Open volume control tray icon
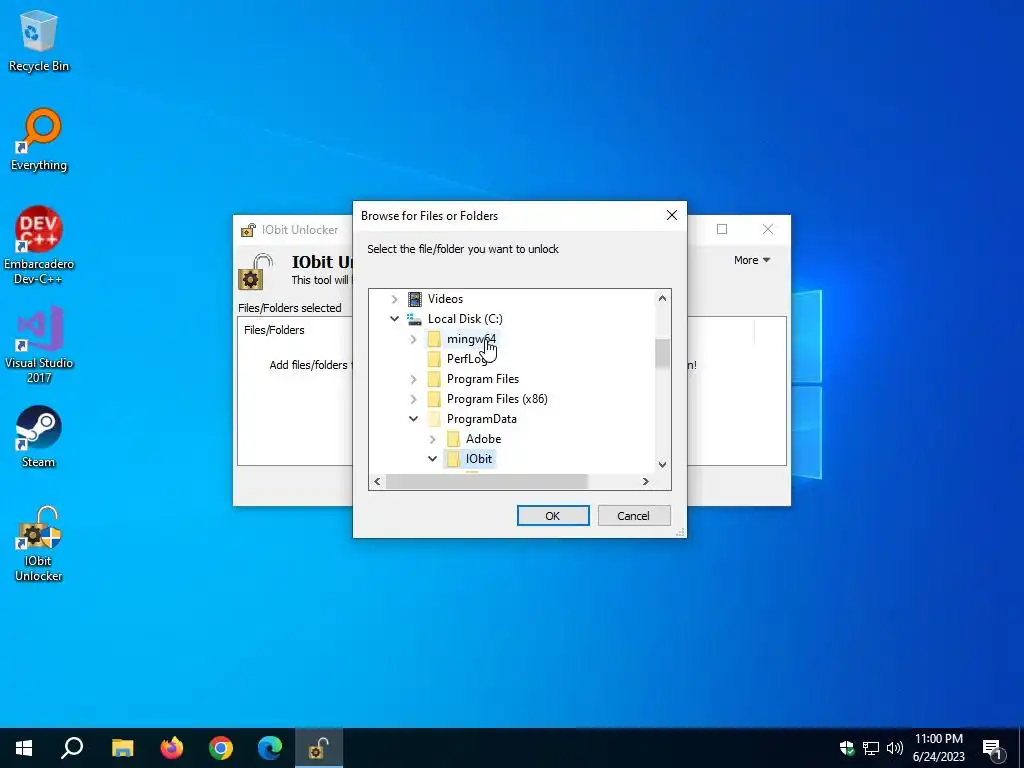This screenshot has height=768, width=1024. click(x=895, y=748)
